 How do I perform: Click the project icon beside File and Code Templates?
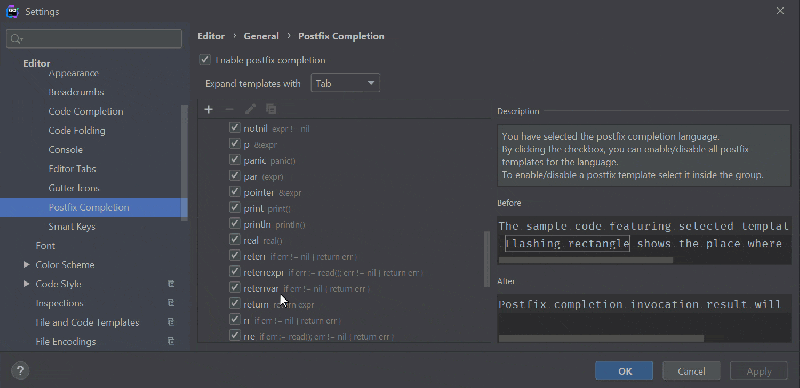coord(171,322)
